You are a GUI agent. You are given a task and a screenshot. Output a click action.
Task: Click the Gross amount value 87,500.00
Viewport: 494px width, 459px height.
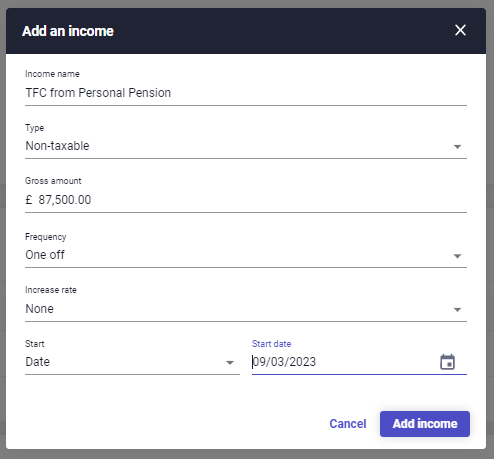(x=65, y=200)
